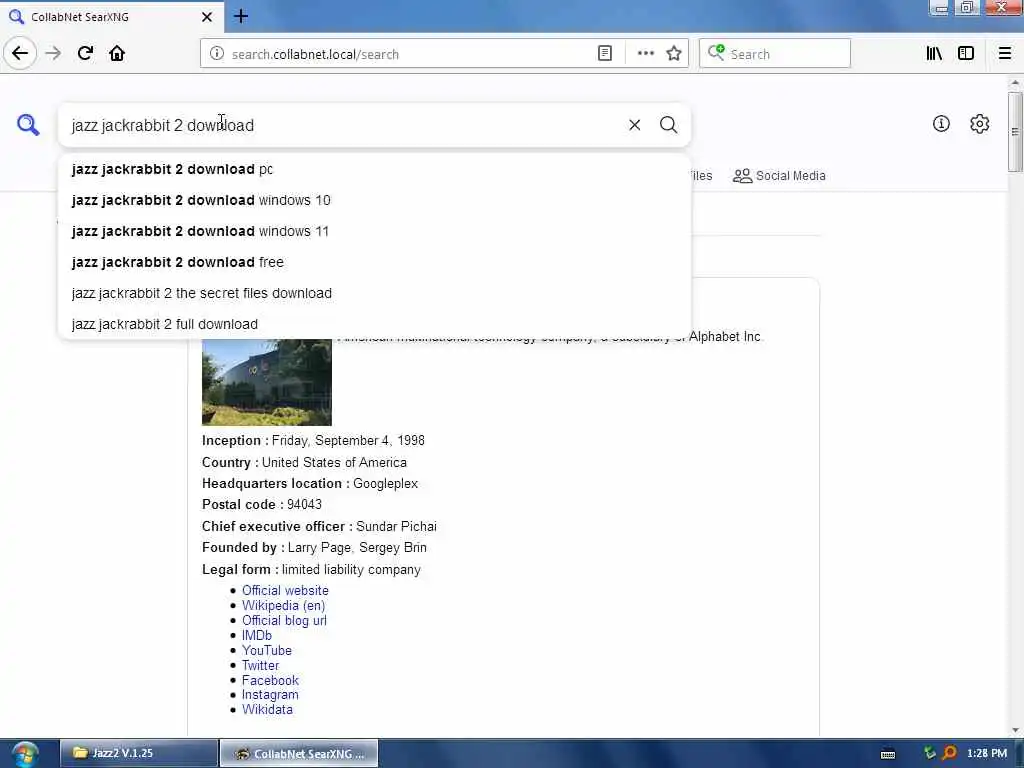
Task: Clear the search query text
Action: (x=634, y=125)
